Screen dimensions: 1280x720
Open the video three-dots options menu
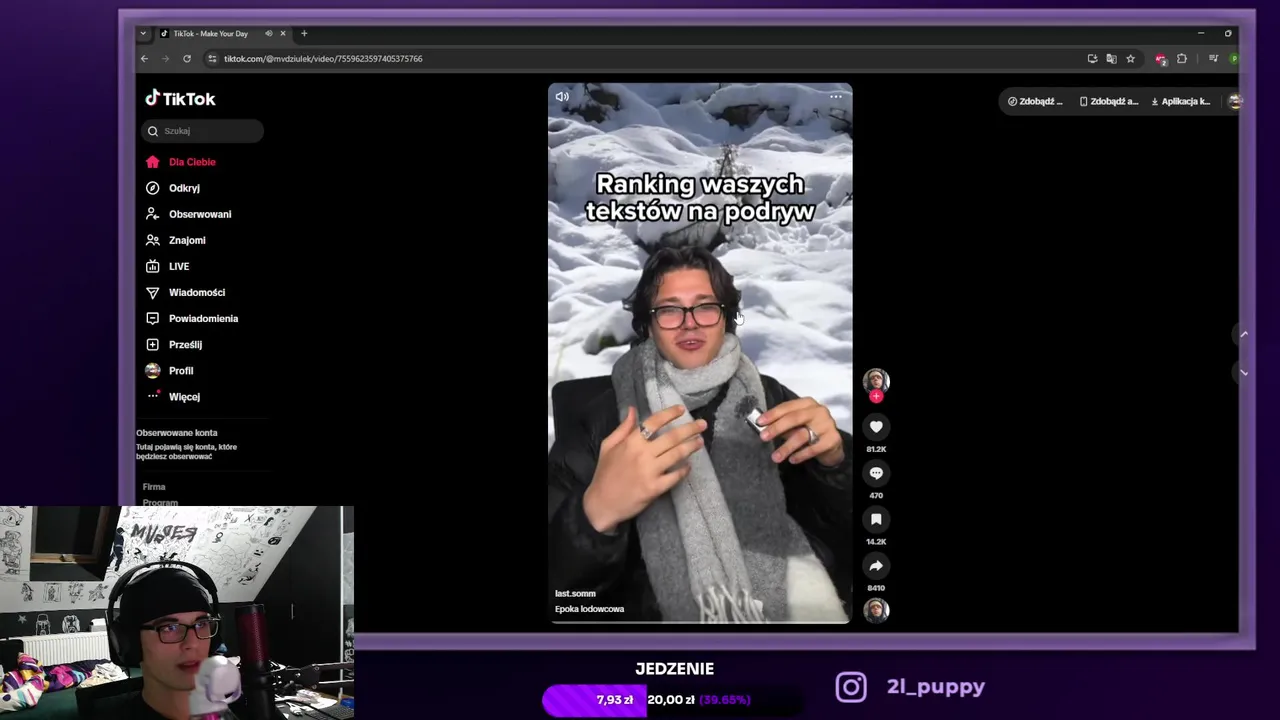pyautogui.click(x=836, y=97)
